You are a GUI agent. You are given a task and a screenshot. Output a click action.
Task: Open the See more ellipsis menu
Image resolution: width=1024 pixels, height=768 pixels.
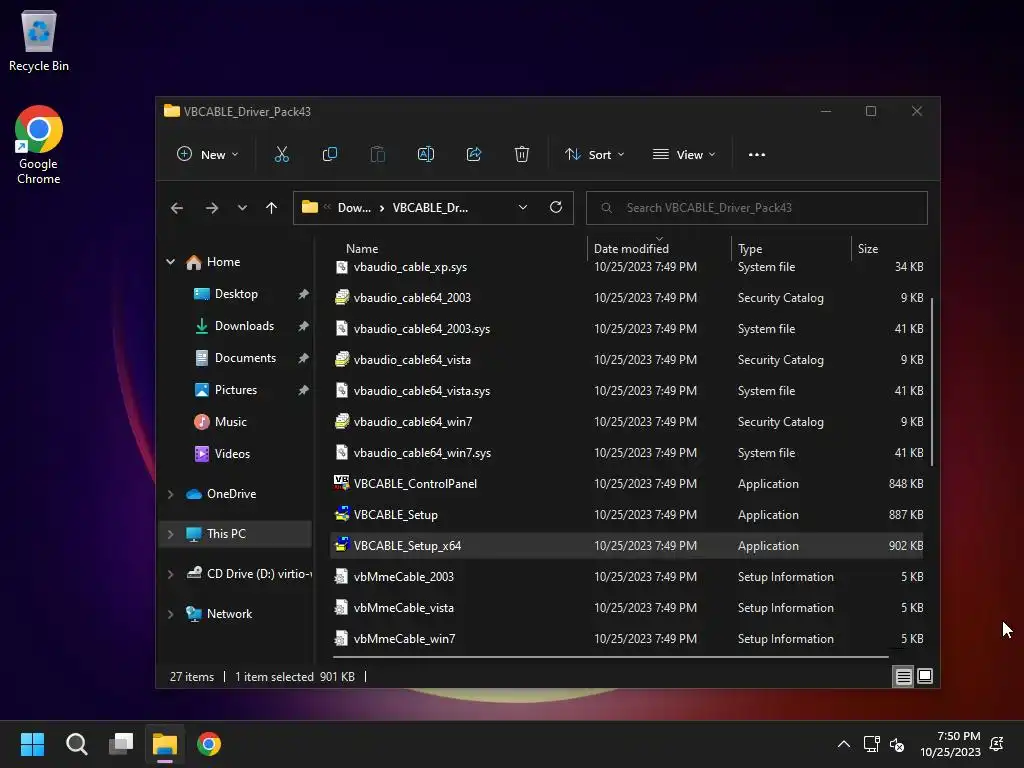(757, 155)
